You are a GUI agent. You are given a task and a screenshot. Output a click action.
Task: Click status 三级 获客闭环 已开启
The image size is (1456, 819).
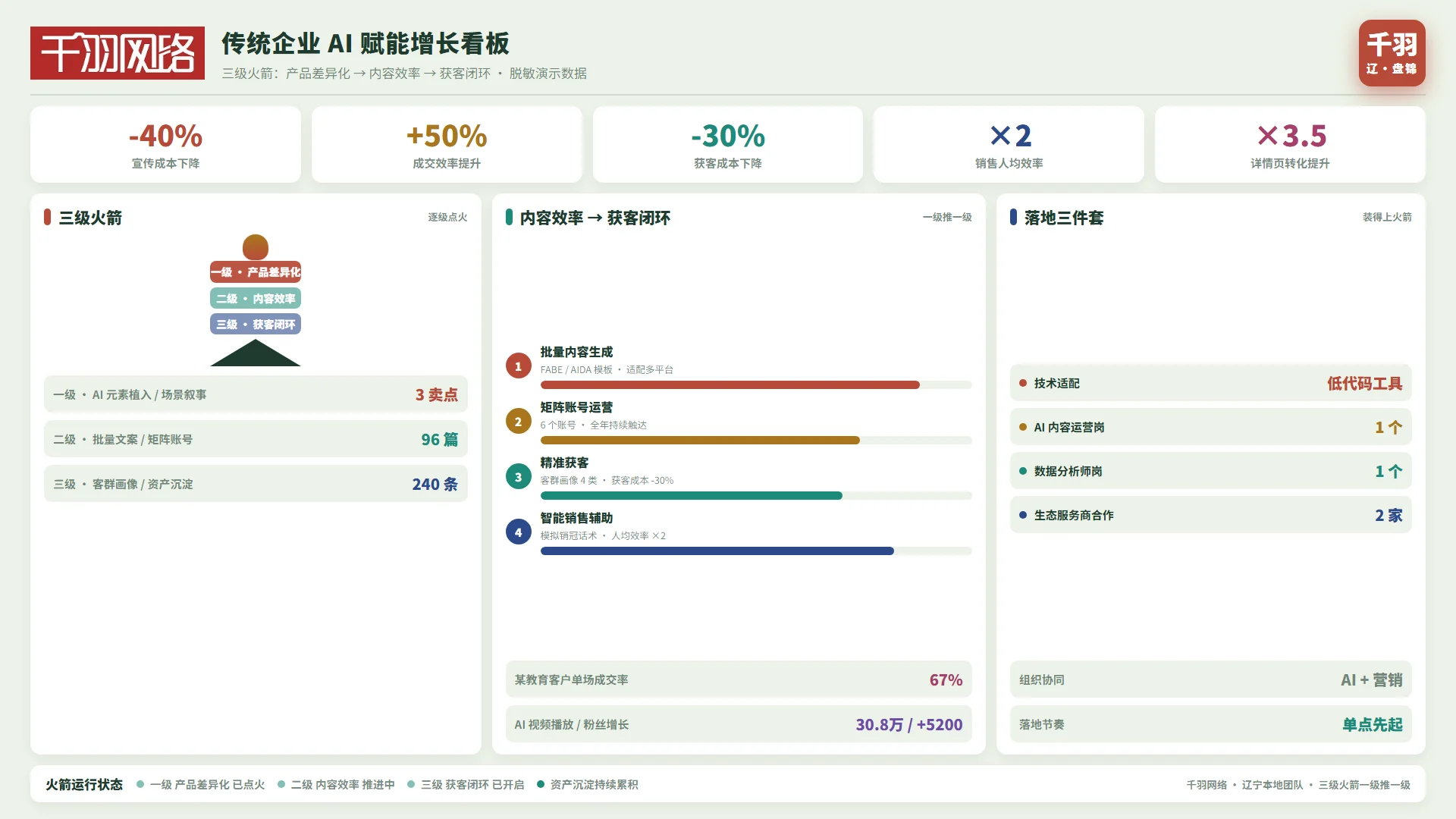coord(466,784)
